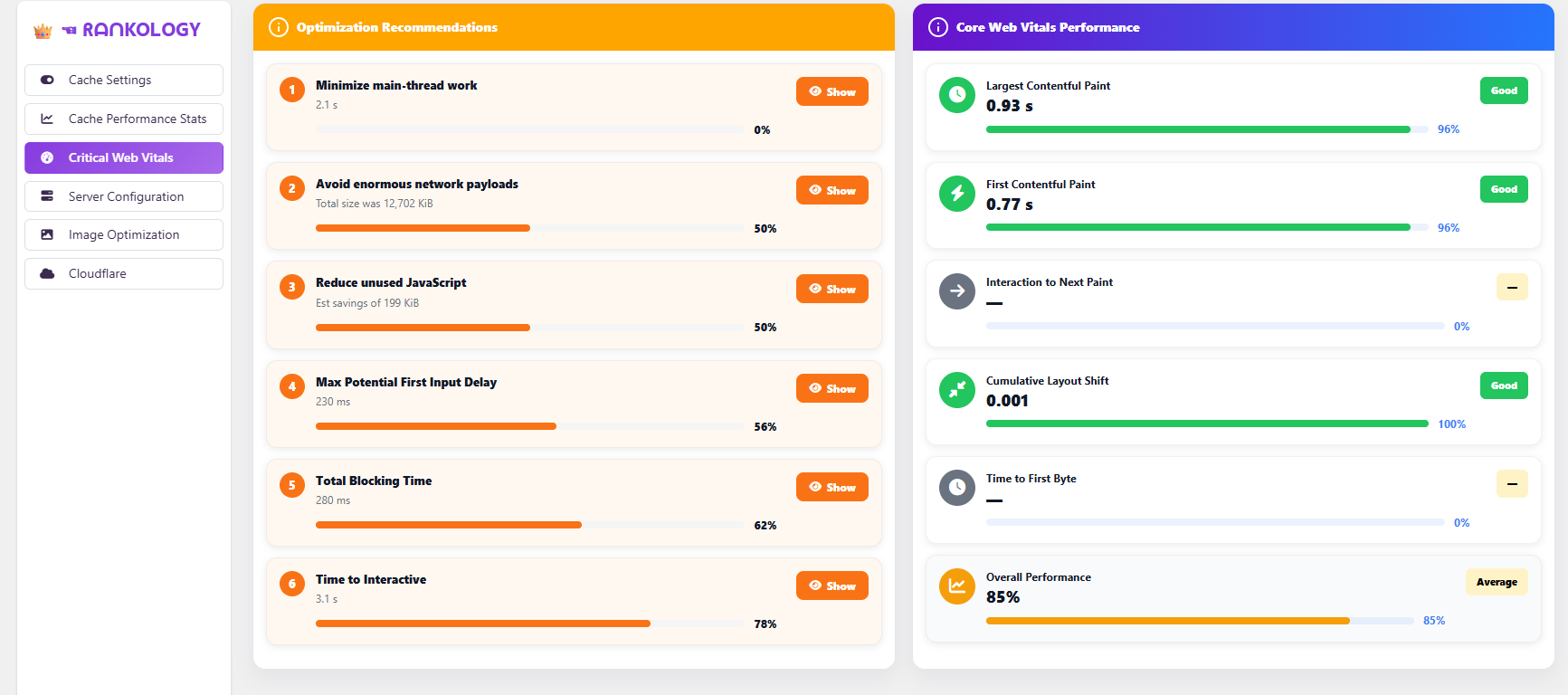The height and width of the screenshot is (695, 1568).
Task: Click the info icon beside Core Web Vitals Performance
Action: (938, 27)
